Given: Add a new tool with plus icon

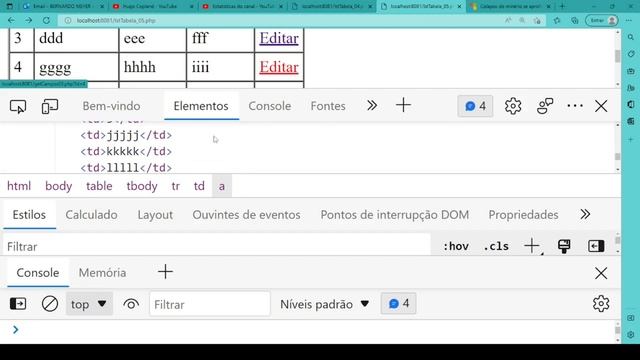Looking at the screenshot, I should [403, 105].
